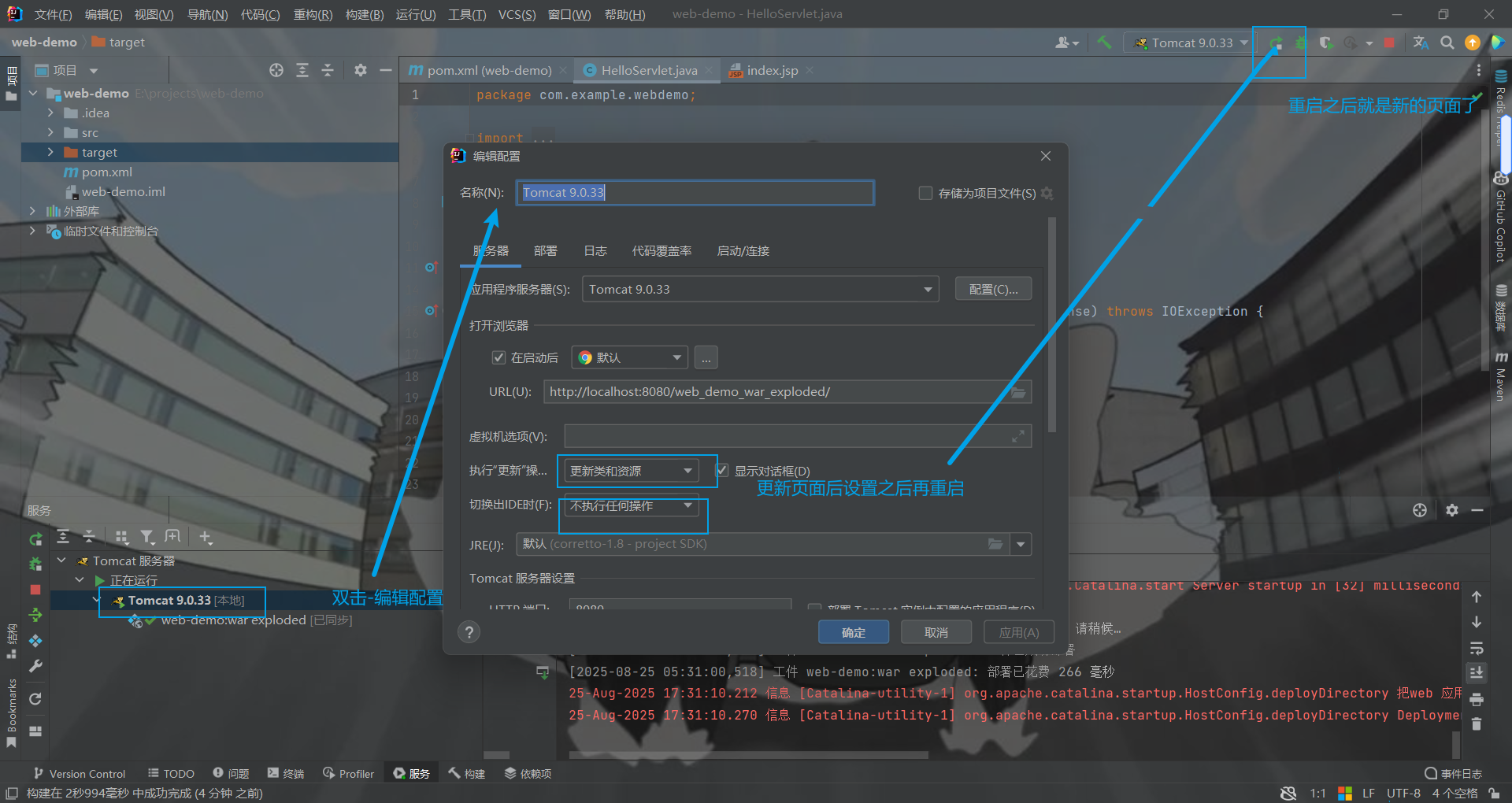Stop the server with the toolbar's red square
The image size is (1512, 803).
point(1389,43)
